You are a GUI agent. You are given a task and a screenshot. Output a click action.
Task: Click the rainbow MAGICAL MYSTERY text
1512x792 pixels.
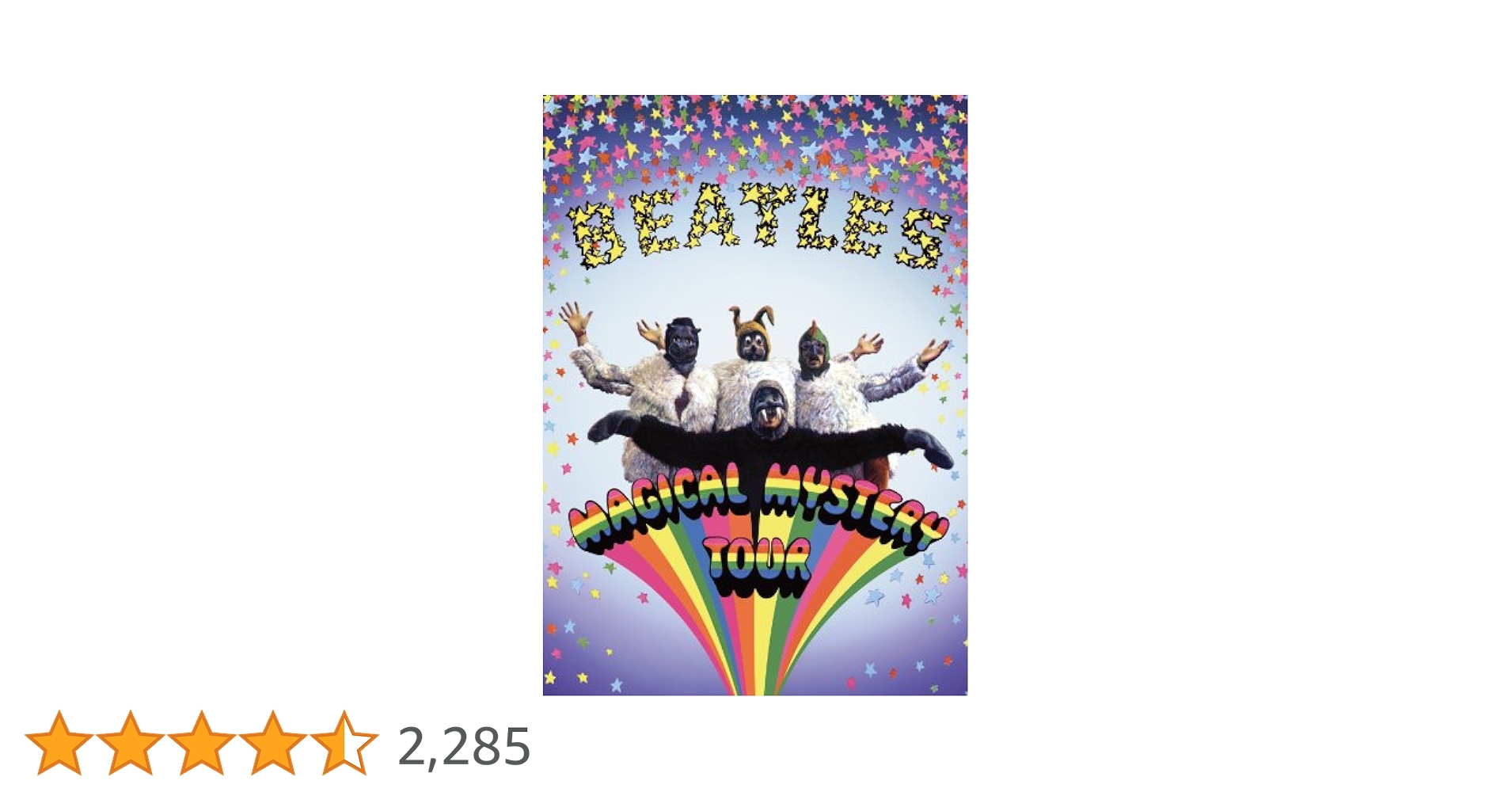(x=756, y=511)
